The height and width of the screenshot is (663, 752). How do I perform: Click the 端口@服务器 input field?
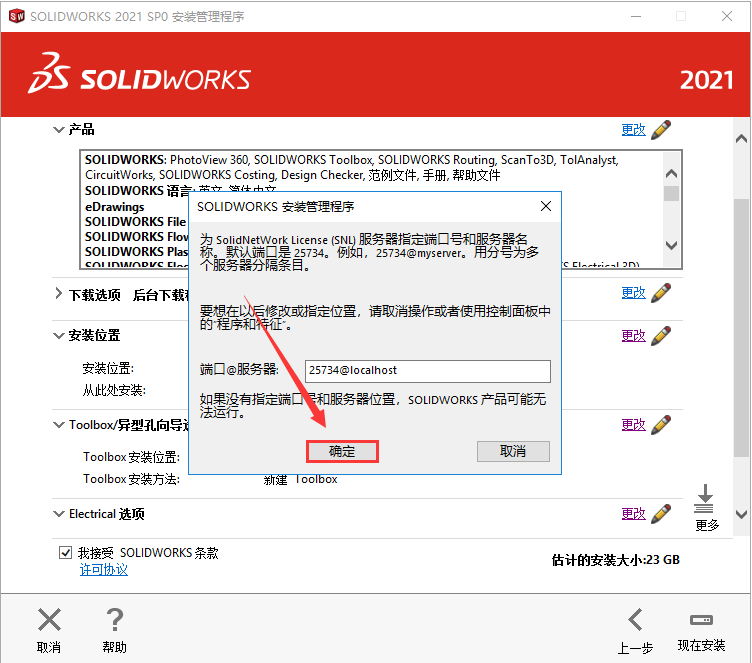[x=428, y=371]
